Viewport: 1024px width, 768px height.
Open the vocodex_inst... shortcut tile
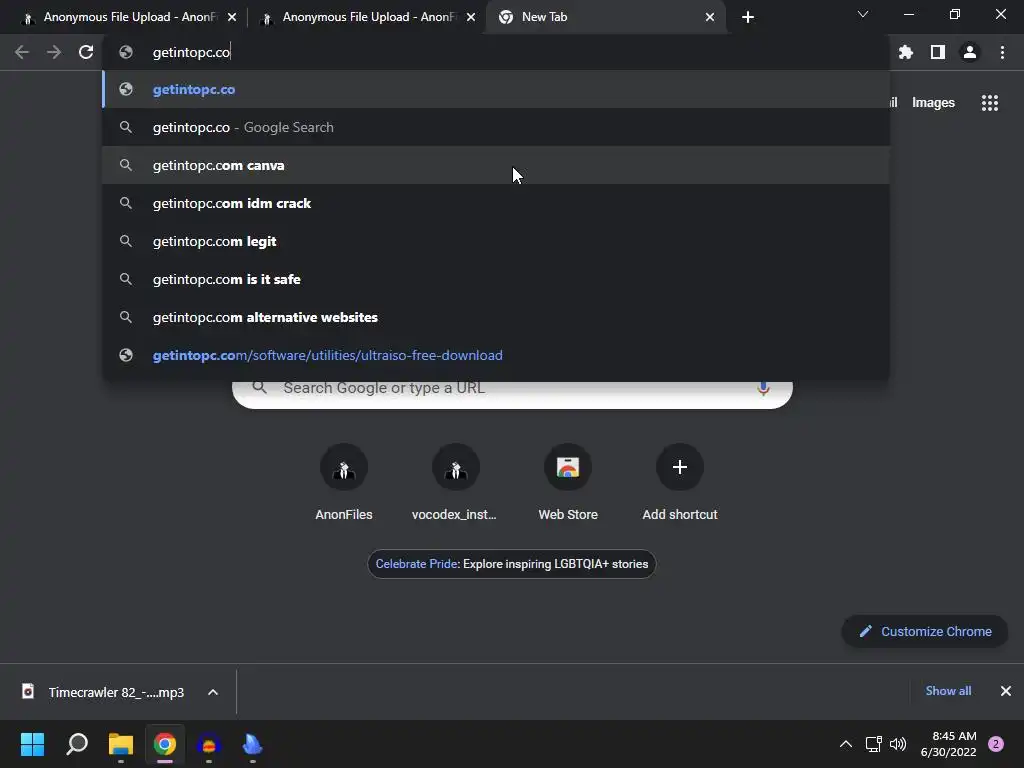[x=455, y=482]
